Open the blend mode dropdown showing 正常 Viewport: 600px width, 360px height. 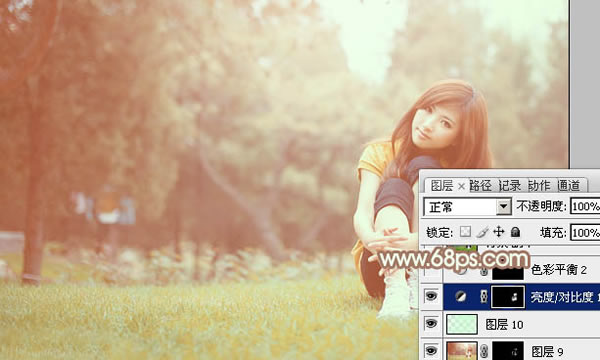pos(468,207)
